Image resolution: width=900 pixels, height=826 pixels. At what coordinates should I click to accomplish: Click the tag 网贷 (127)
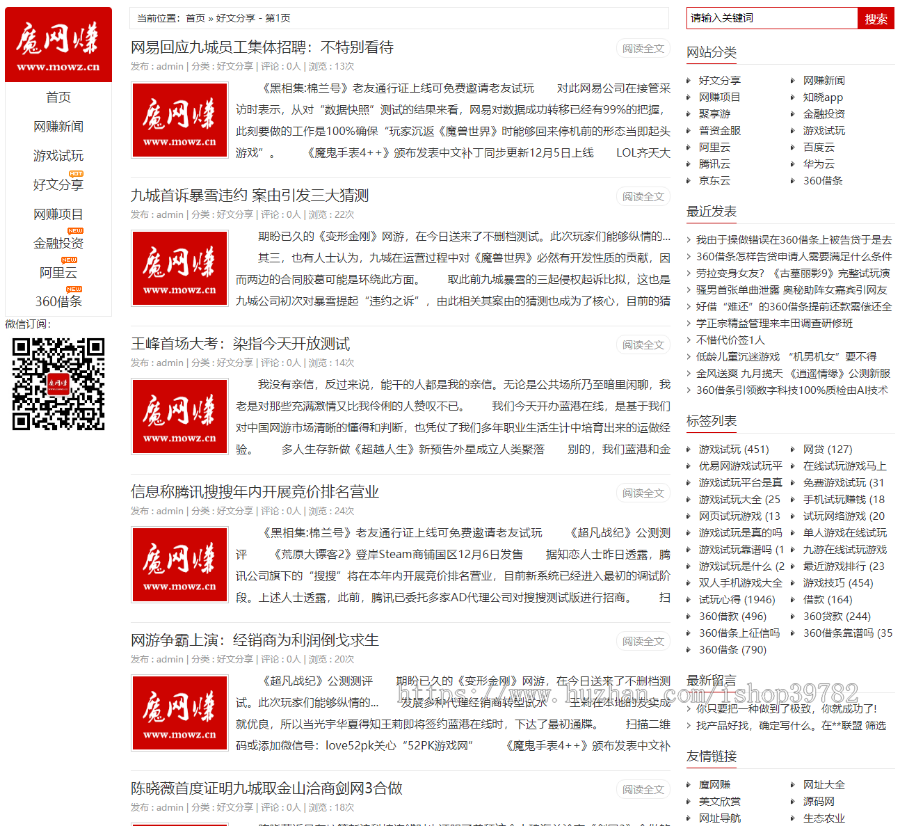tap(827, 449)
